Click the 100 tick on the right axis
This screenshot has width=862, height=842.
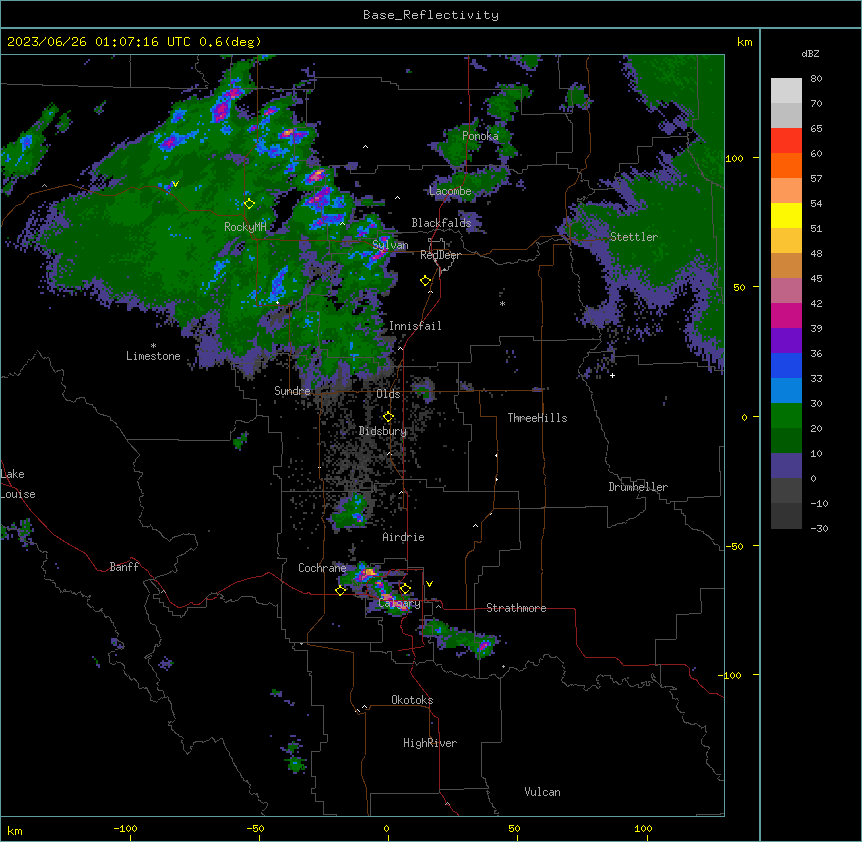coord(734,158)
